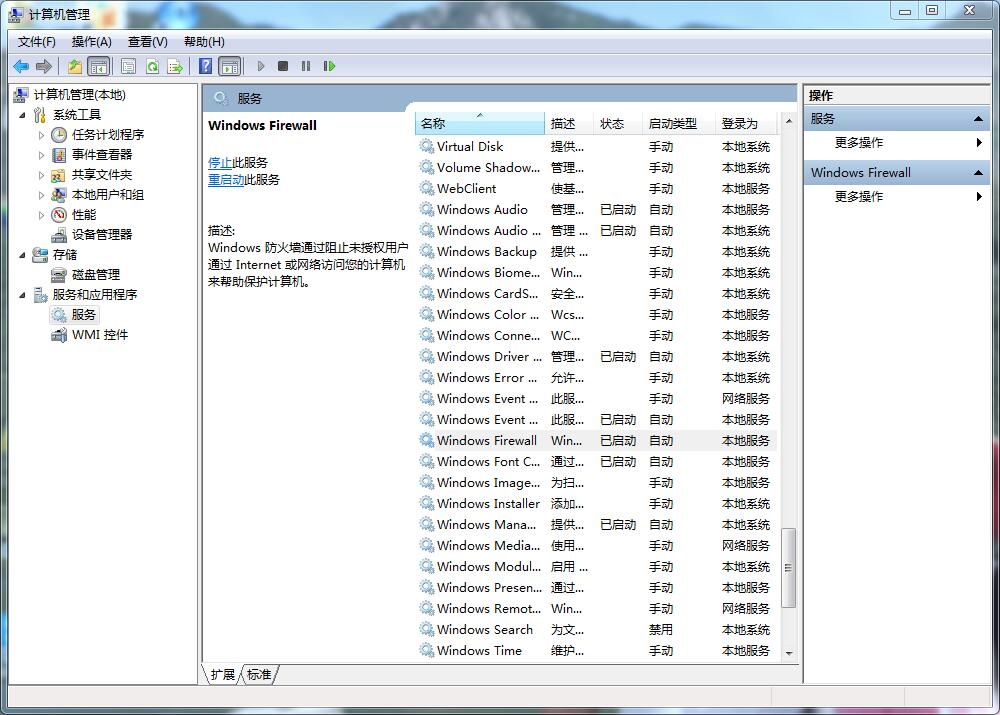Expand the 任务计划程序 tree node
Image resolution: width=1000 pixels, height=715 pixels.
pos(41,135)
